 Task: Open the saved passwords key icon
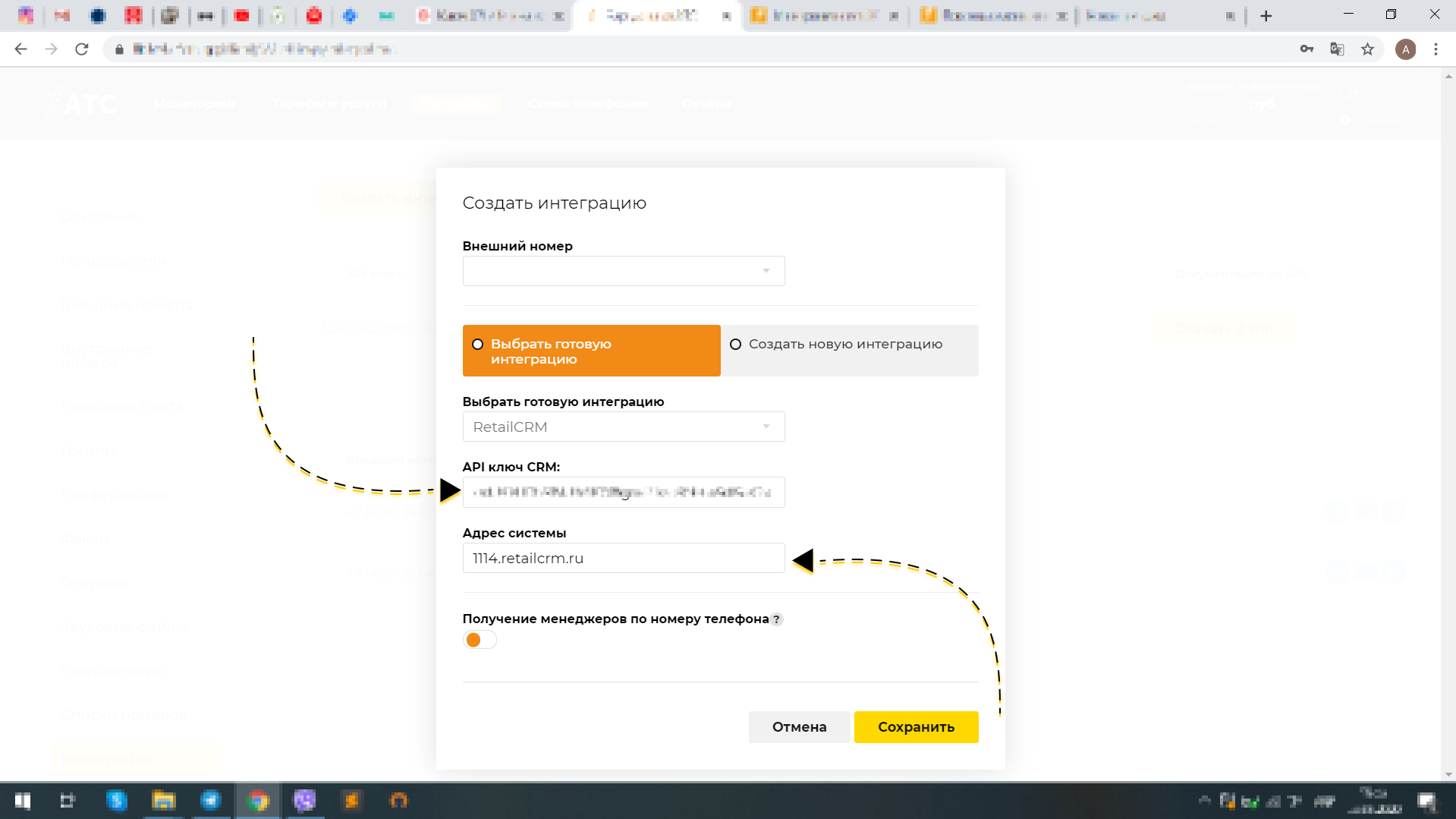pyautogui.click(x=1307, y=49)
